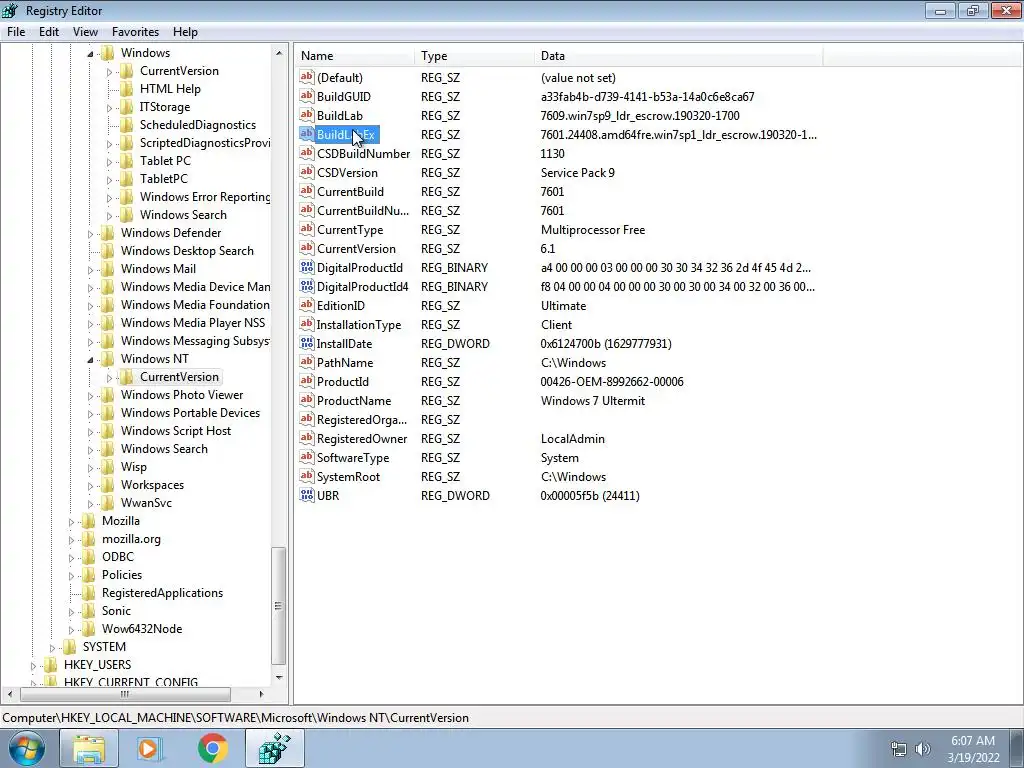Collapse the Windows key in the tree

tap(90, 54)
